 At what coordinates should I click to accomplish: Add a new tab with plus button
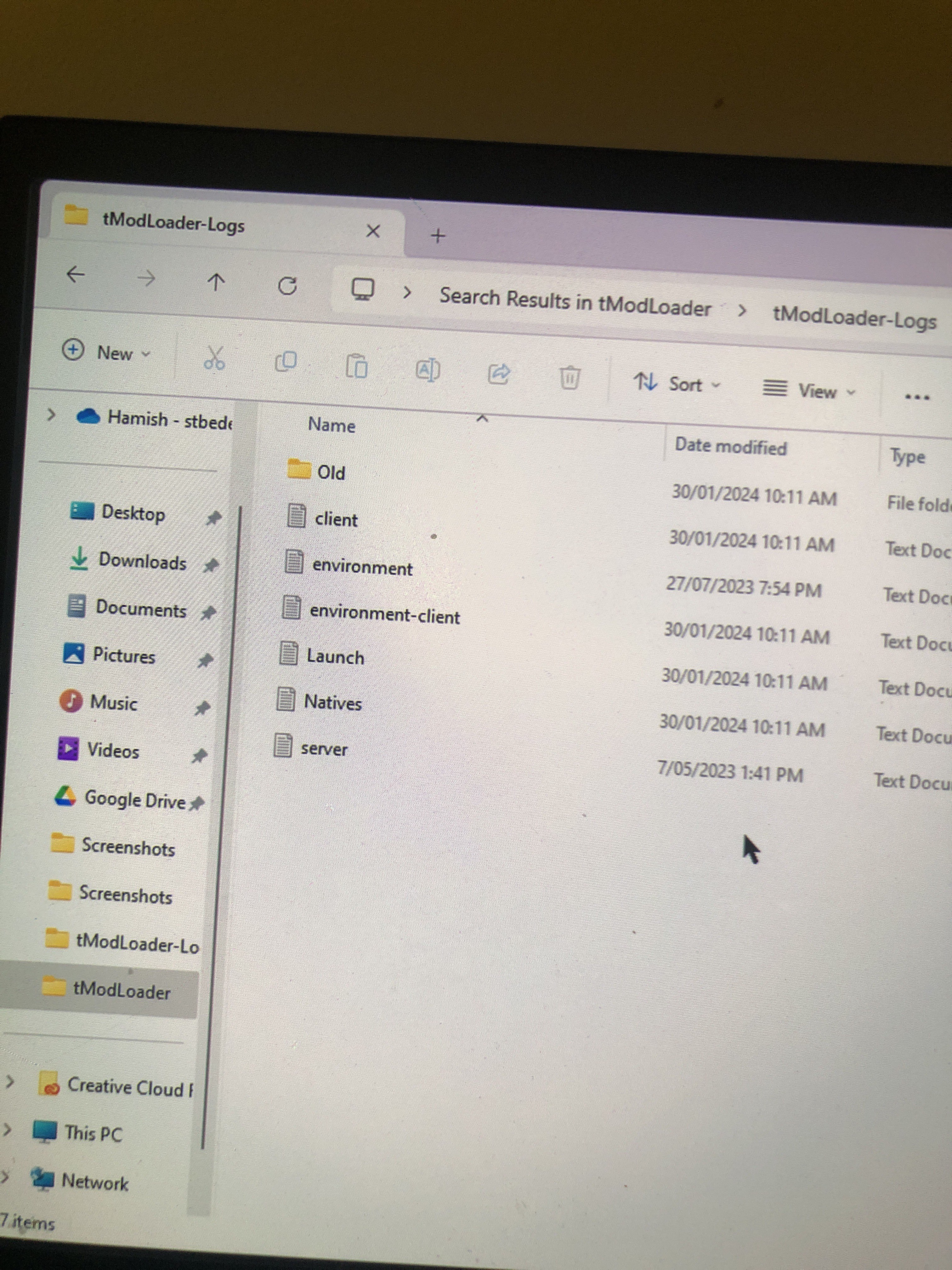(438, 235)
